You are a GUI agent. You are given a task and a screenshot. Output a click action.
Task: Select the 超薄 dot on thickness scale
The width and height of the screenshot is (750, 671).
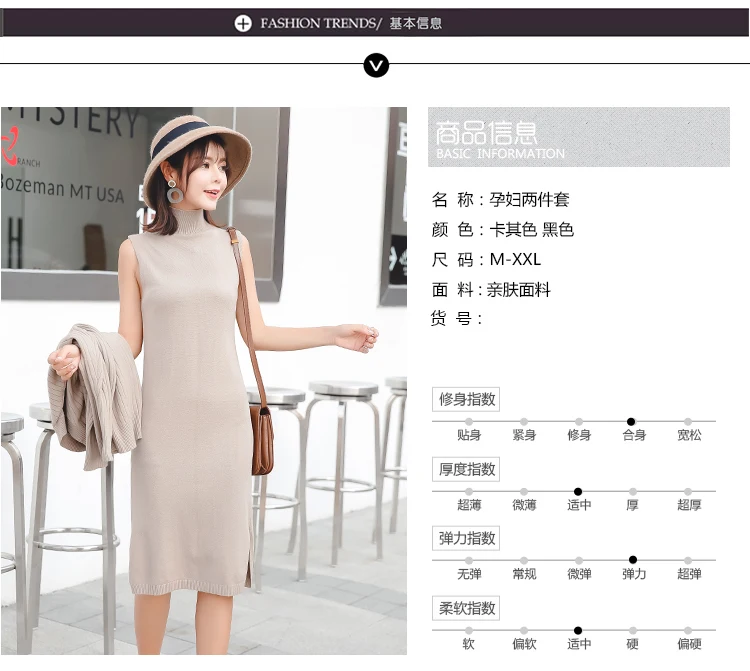click(x=469, y=491)
